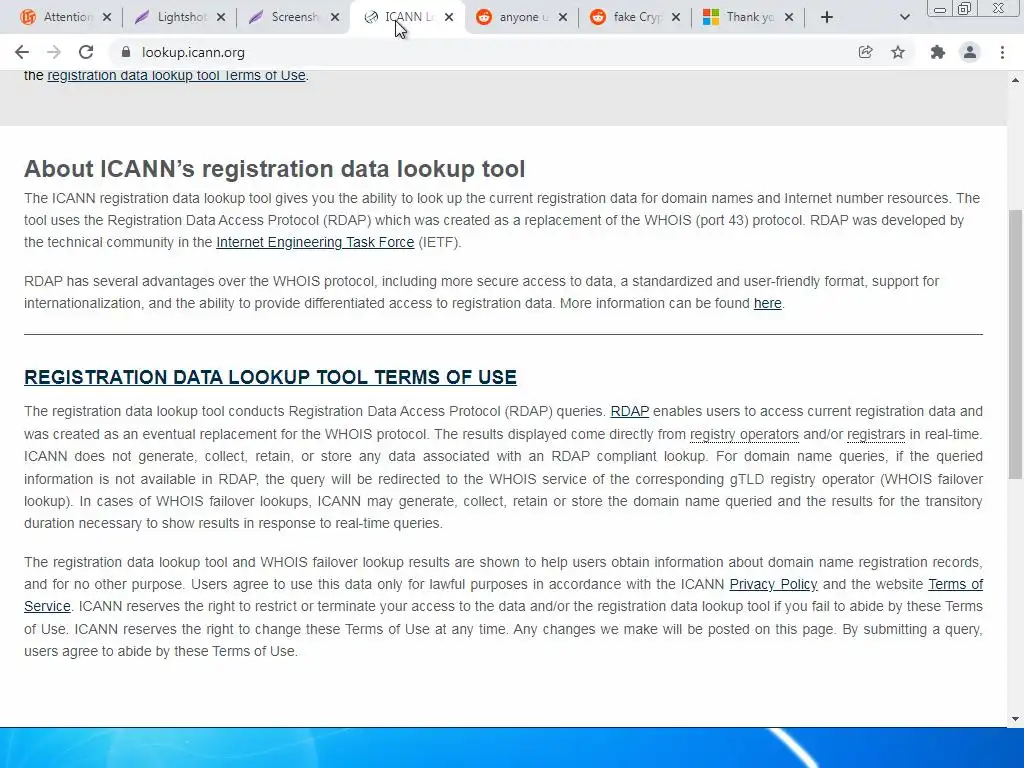The image size is (1024, 768).
Task: Open the registration data lookup tool Terms of Use link
Action: point(176,75)
